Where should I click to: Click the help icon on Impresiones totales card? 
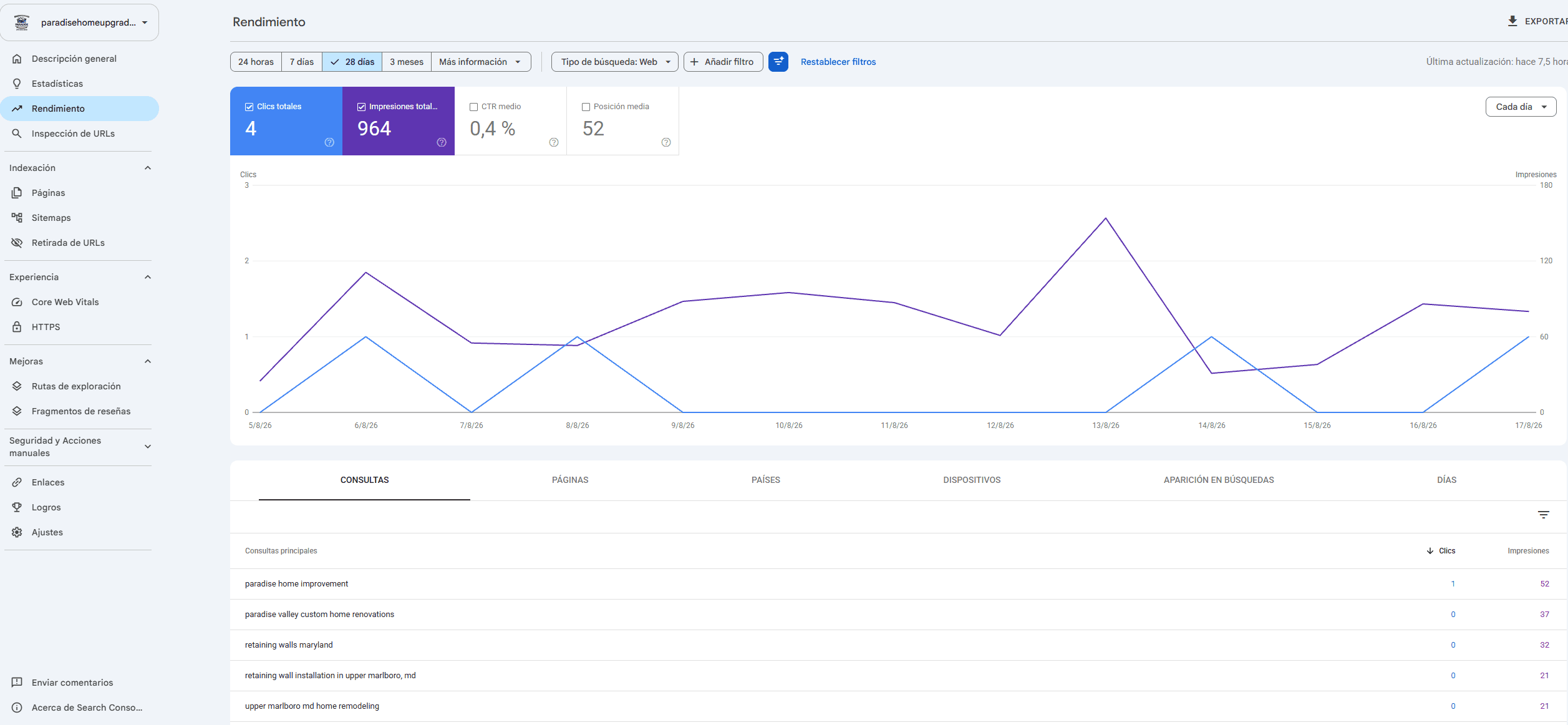tap(442, 142)
